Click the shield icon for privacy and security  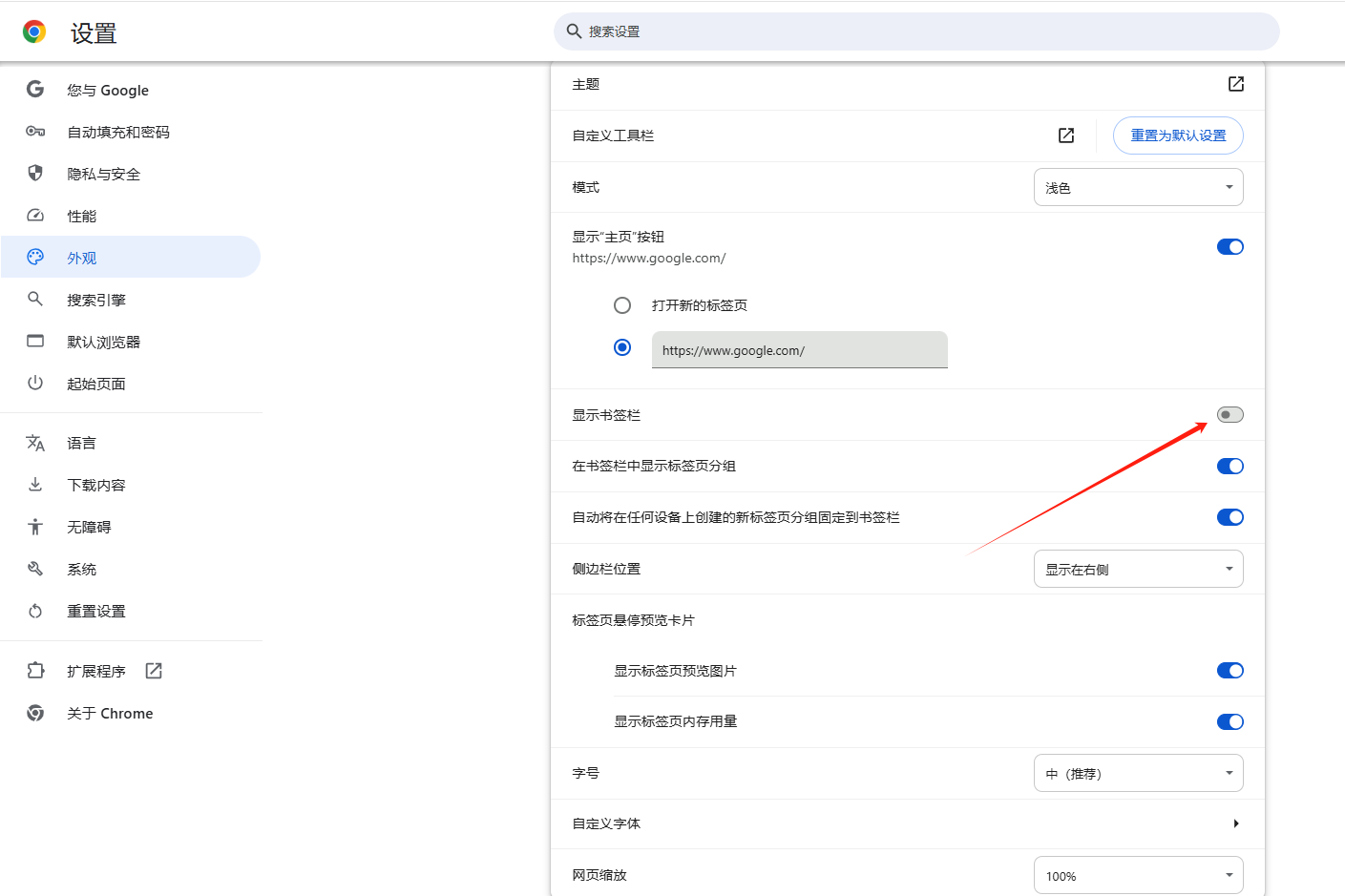click(35, 174)
